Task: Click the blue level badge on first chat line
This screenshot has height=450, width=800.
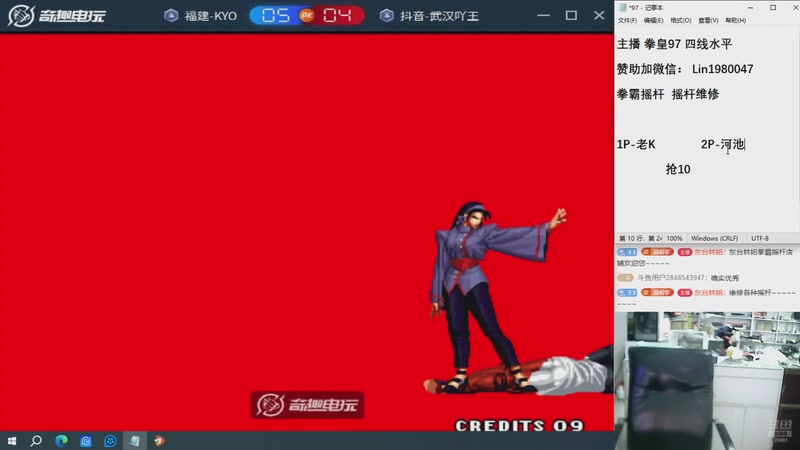Action: 627,252
